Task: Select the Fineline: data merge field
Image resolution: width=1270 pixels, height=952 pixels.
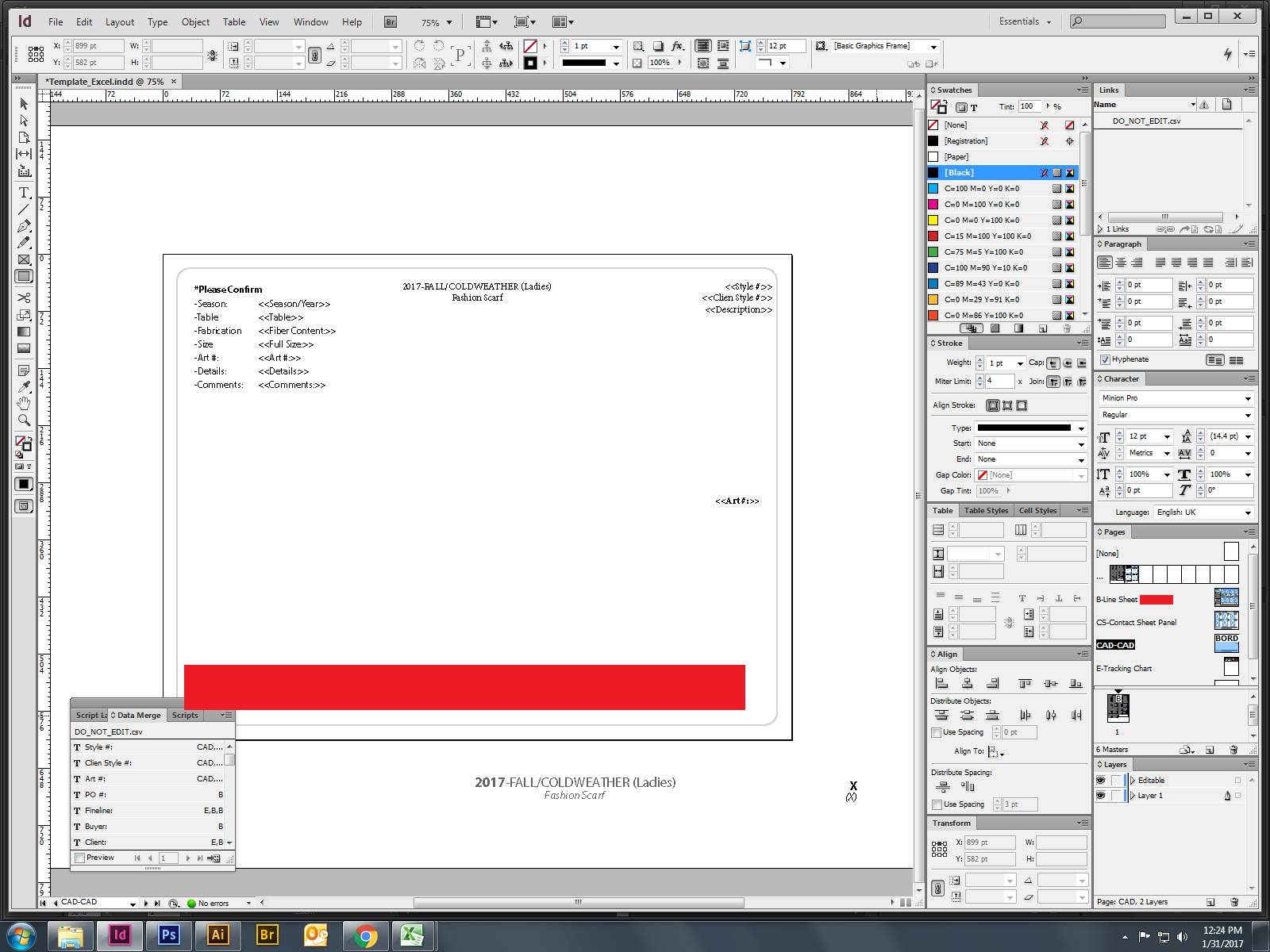Action: 149,811
